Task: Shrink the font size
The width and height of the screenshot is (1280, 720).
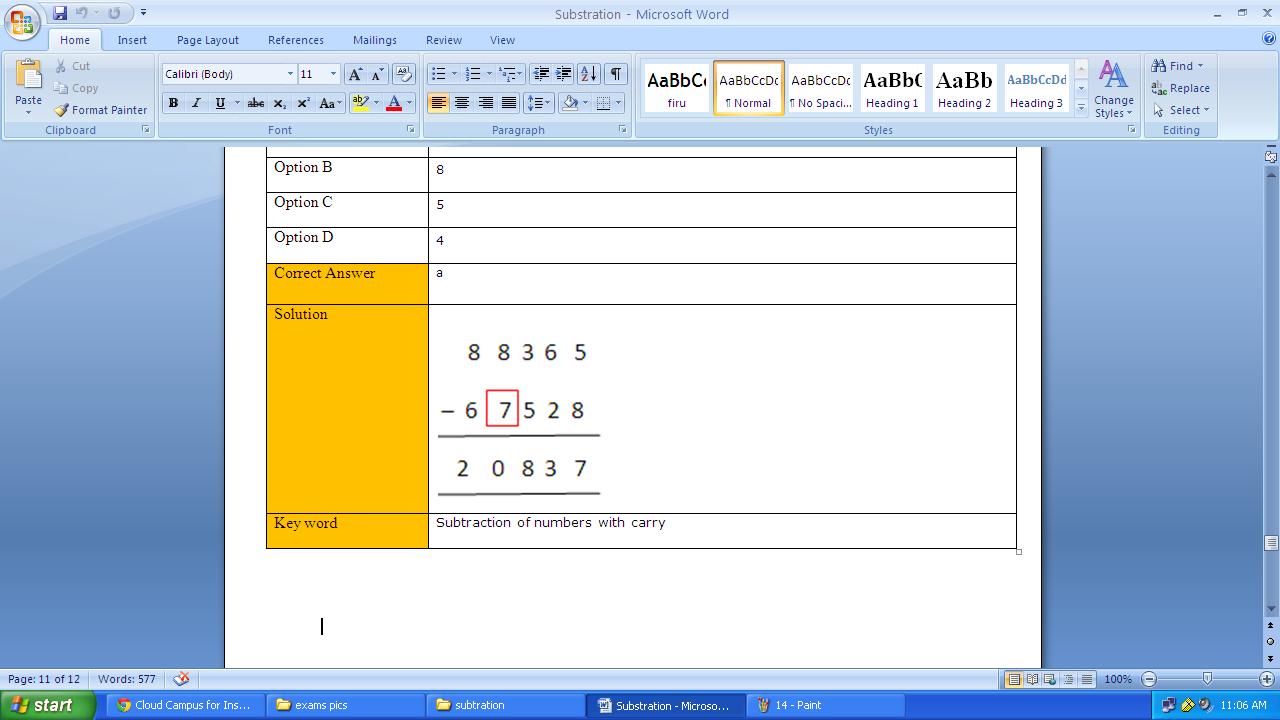Action: pyautogui.click(x=377, y=74)
